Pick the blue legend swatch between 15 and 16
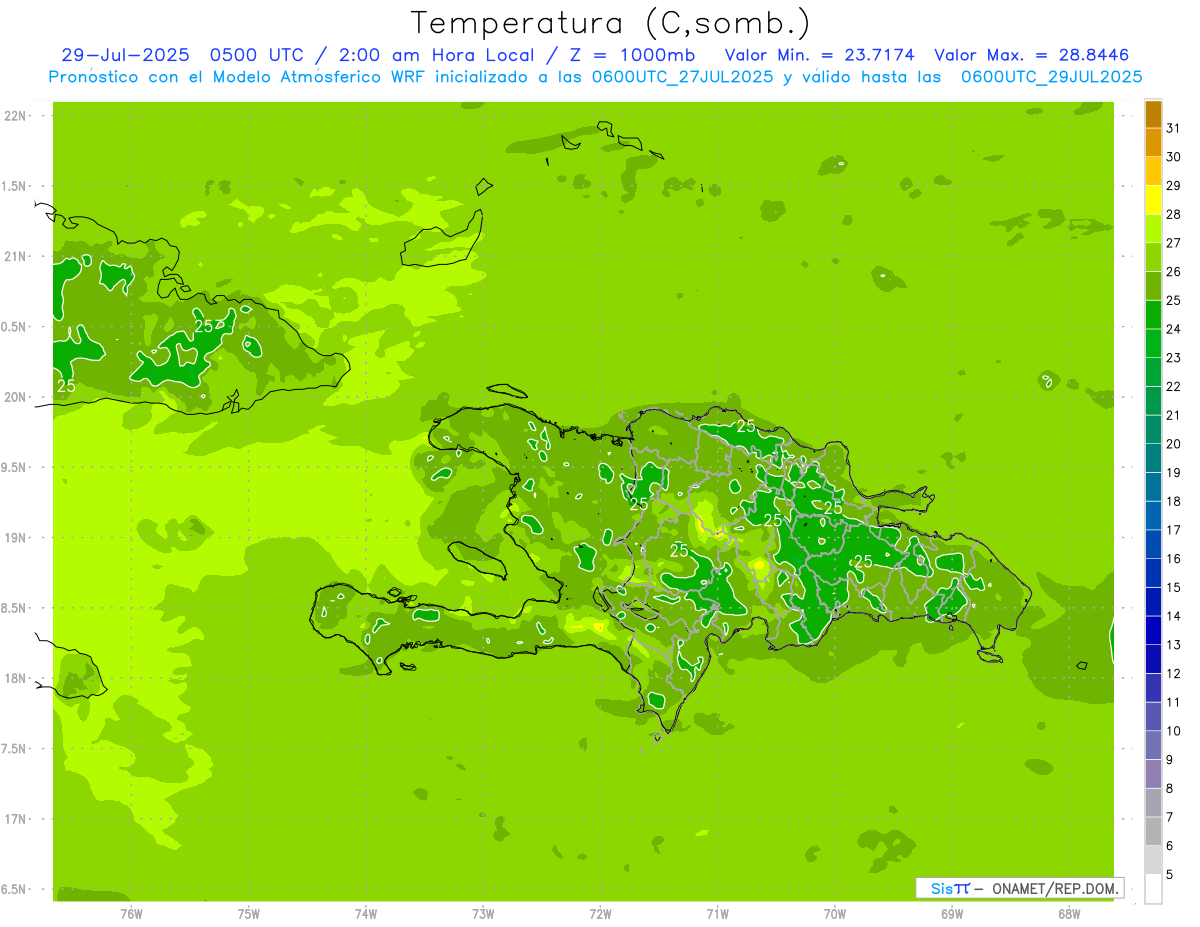 coord(1153,573)
